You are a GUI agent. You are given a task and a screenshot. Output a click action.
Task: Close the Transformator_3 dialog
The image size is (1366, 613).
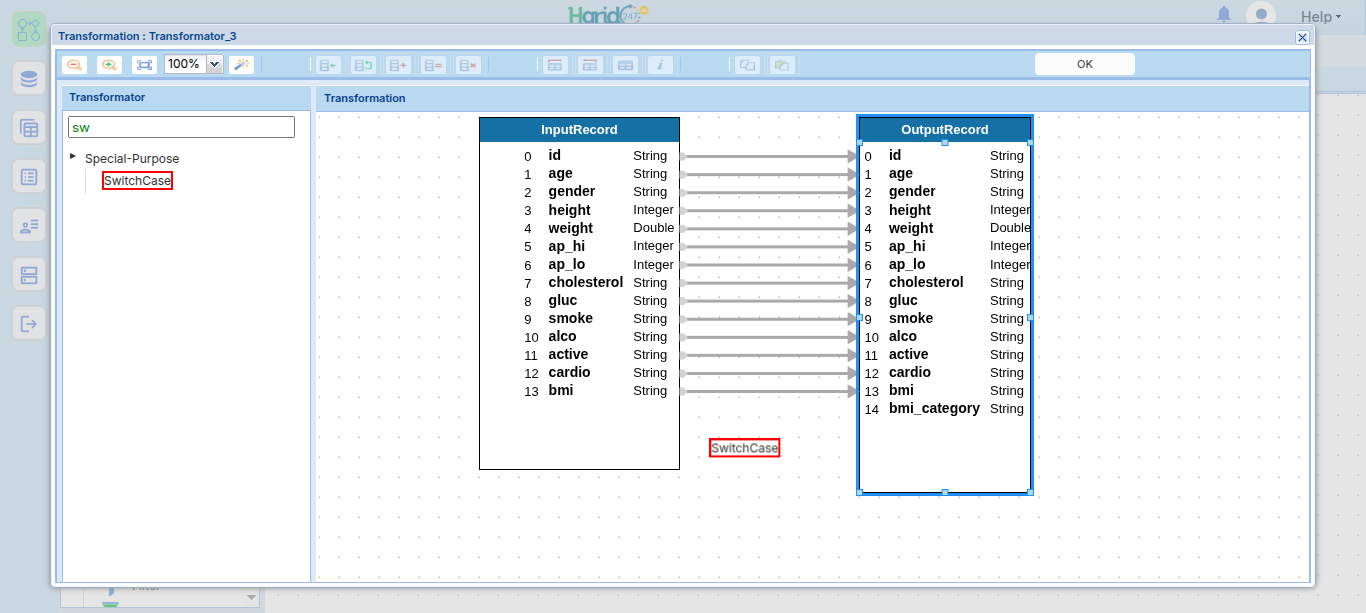tap(1302, 37)
